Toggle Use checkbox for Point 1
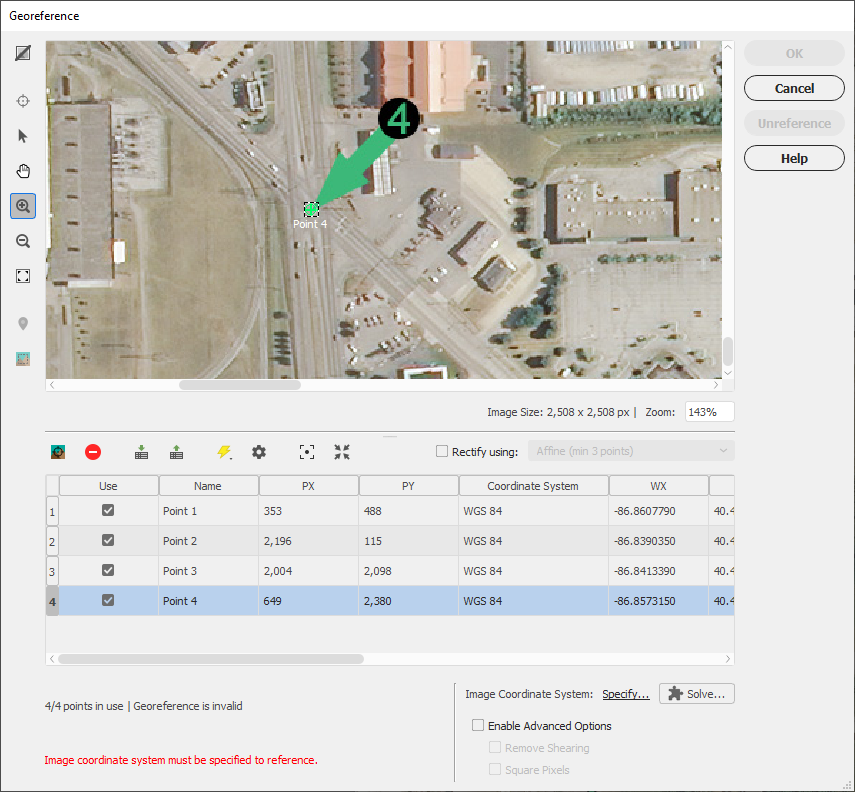The height and width of the screenshot is (792, 855). pos(108,511)
